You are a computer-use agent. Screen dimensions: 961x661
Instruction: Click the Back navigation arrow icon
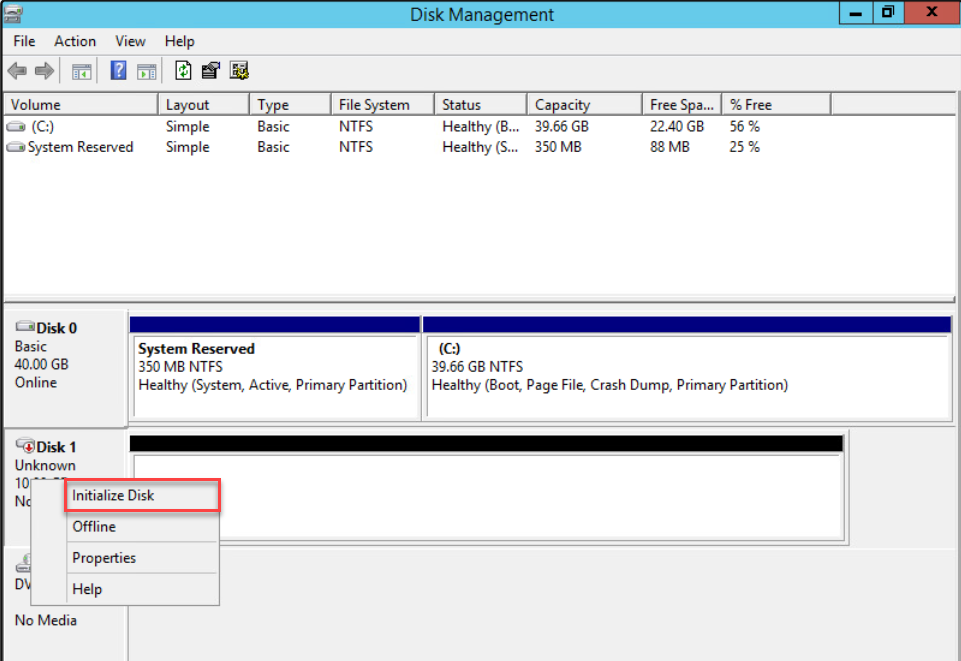pyautogui.click(x=16, y=70)
